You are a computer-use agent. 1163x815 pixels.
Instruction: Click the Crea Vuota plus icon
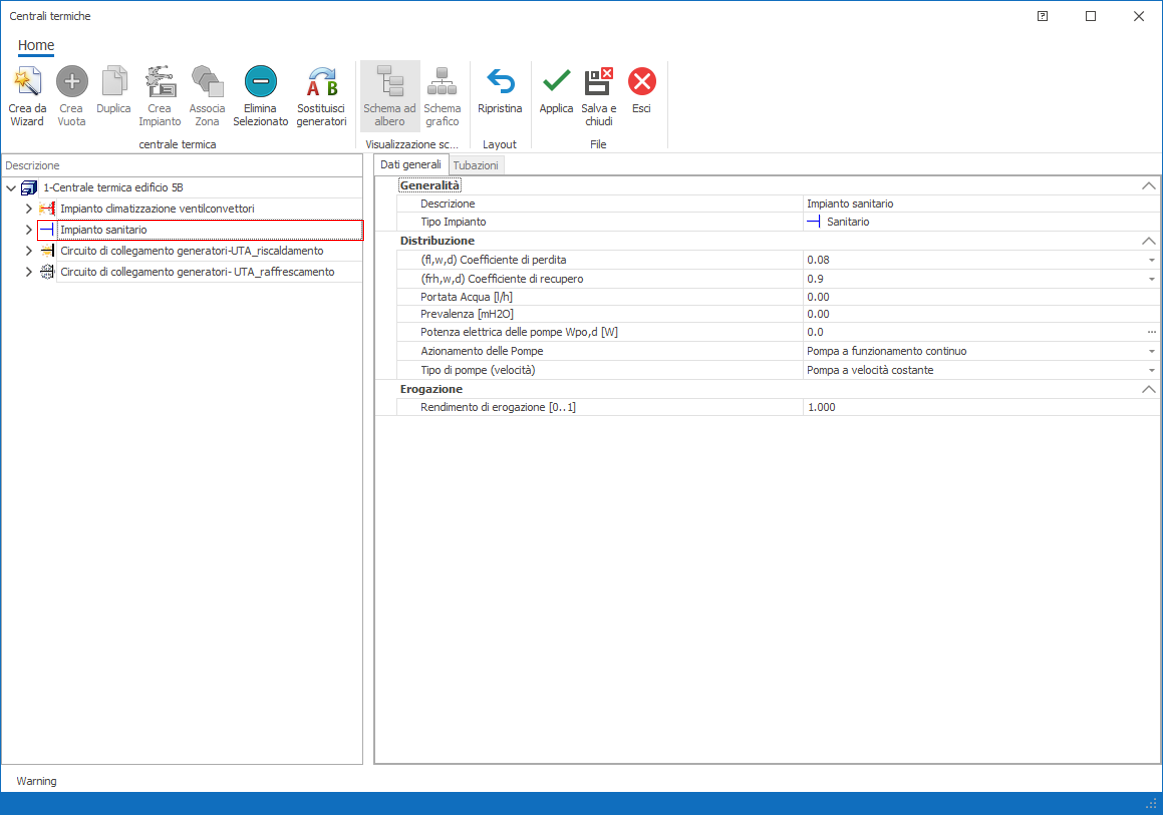(72, 82)
